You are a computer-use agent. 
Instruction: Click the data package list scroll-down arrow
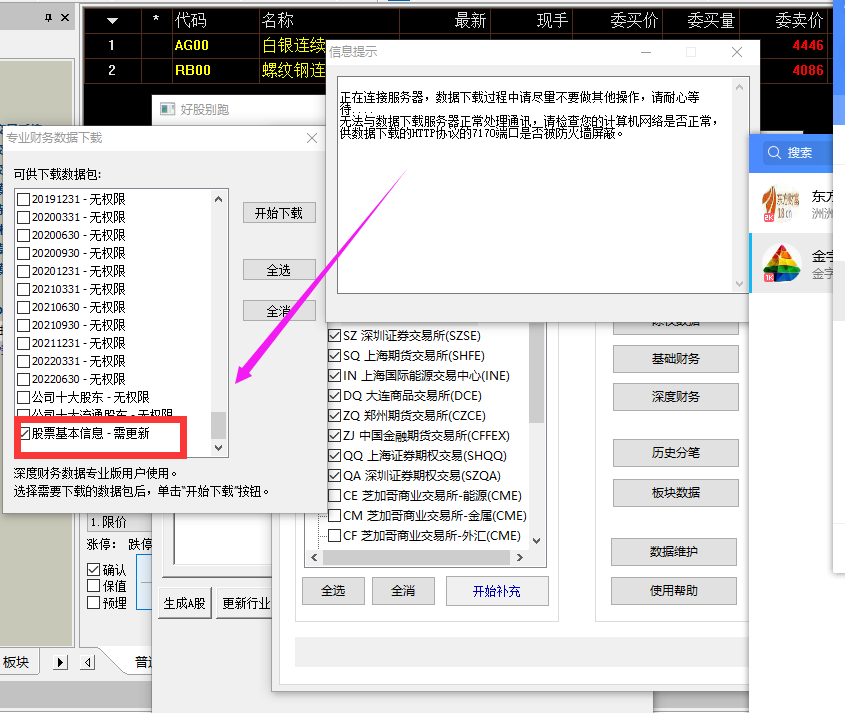(218, 448)
